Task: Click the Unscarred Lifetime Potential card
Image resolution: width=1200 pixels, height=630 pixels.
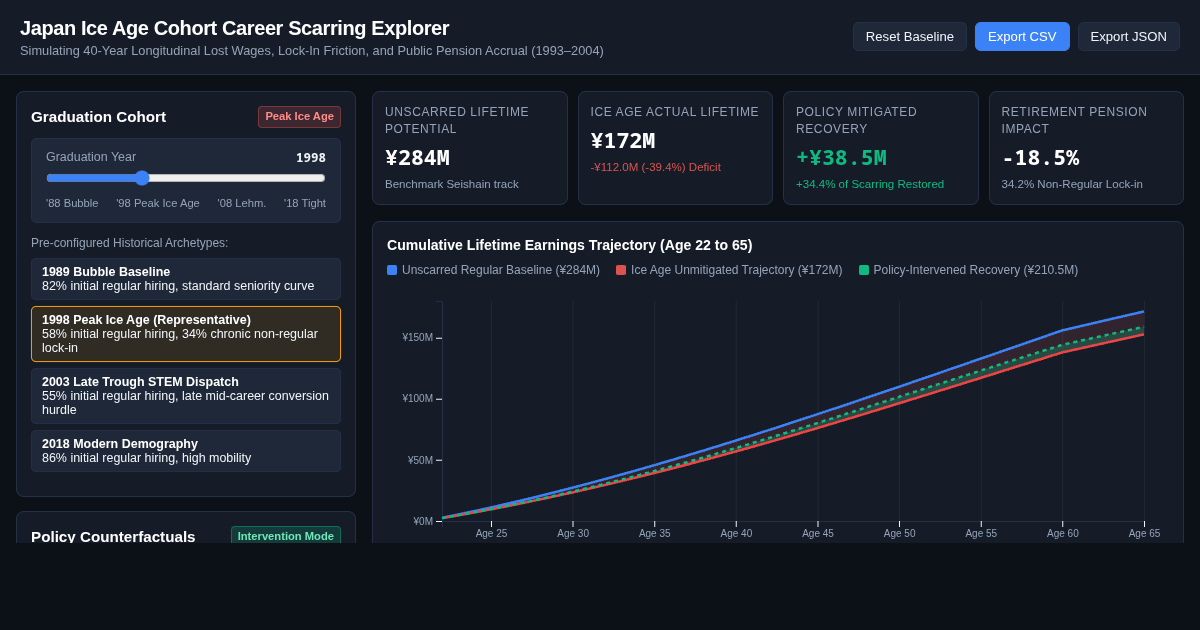Action: [x=470, y=148]
